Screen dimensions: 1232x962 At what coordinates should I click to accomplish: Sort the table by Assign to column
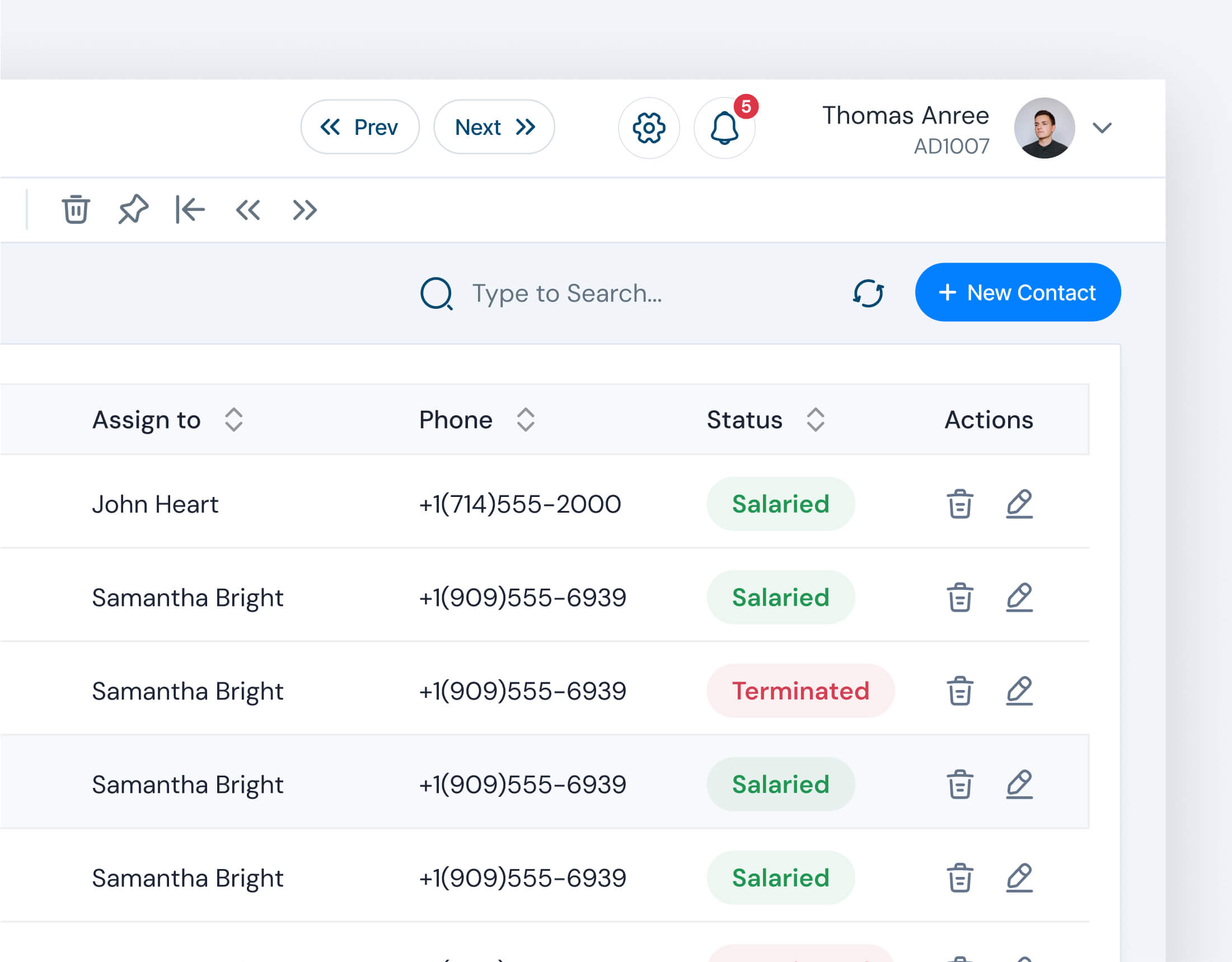[233, 420]
